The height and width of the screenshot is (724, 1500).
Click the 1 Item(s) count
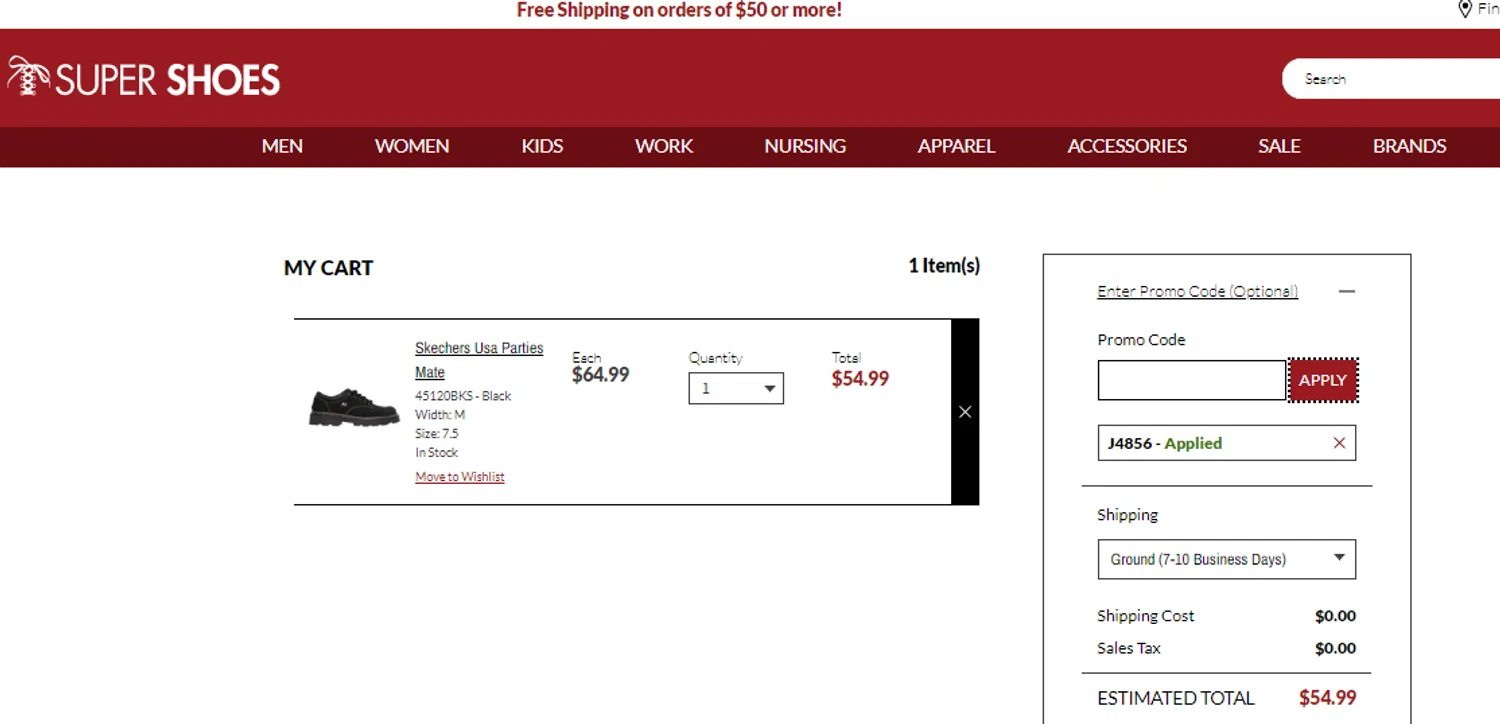pos(944,266)
